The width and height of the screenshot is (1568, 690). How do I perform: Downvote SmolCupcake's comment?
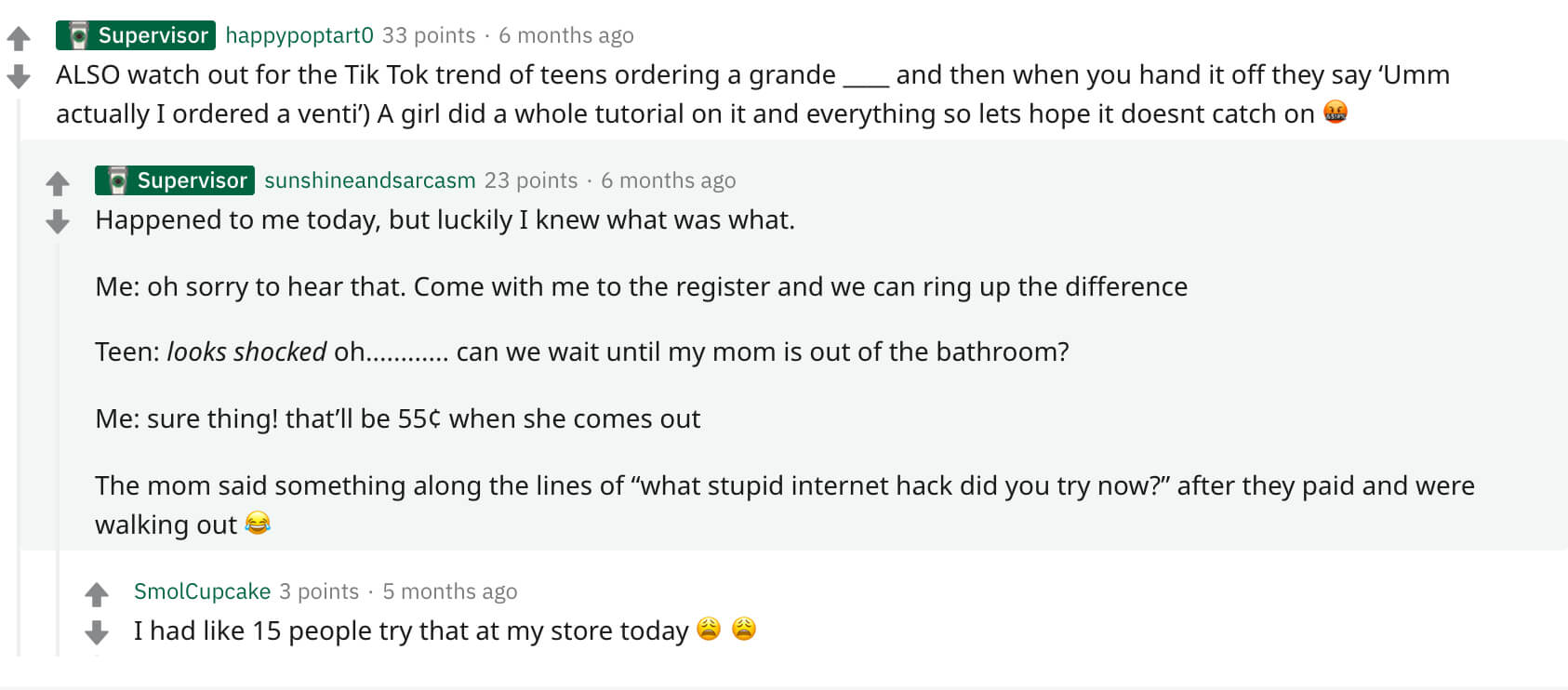click(97, 632)
